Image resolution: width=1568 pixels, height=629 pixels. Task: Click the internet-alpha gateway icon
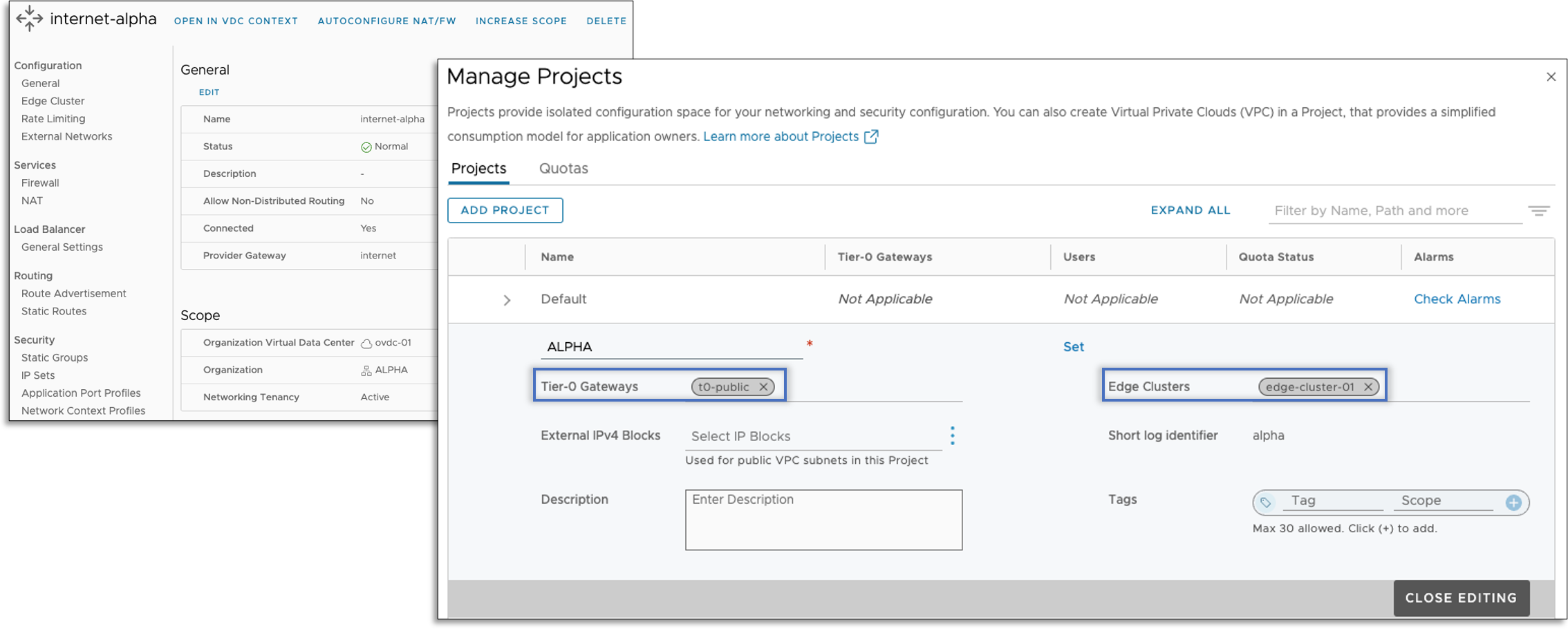click(x=29, y=19)
